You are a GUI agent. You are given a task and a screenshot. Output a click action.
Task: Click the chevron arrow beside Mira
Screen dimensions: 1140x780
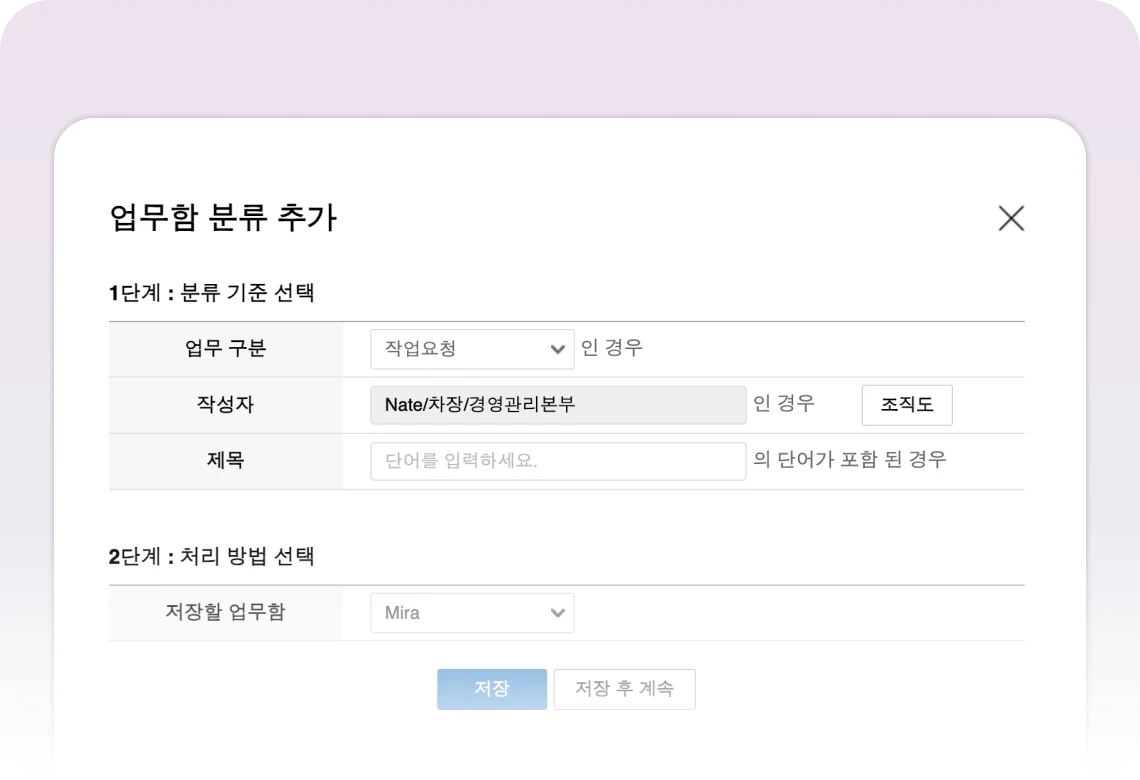coord(558,613)
